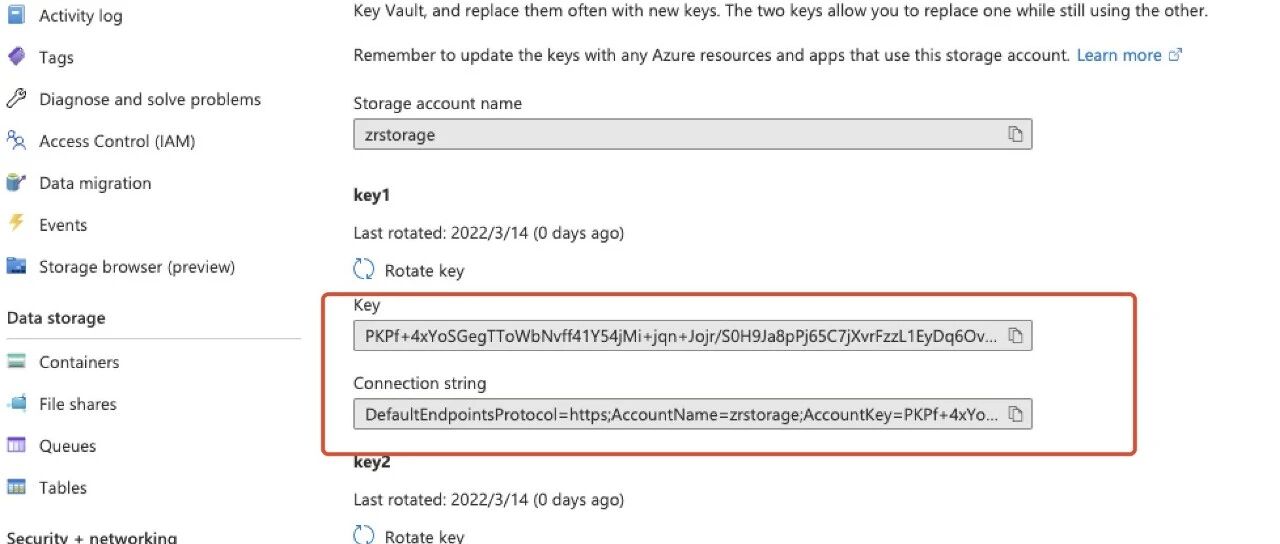This screenshot has width=1280, height=544.
Task: Open the Activity log icon
Action: [16, 16]
